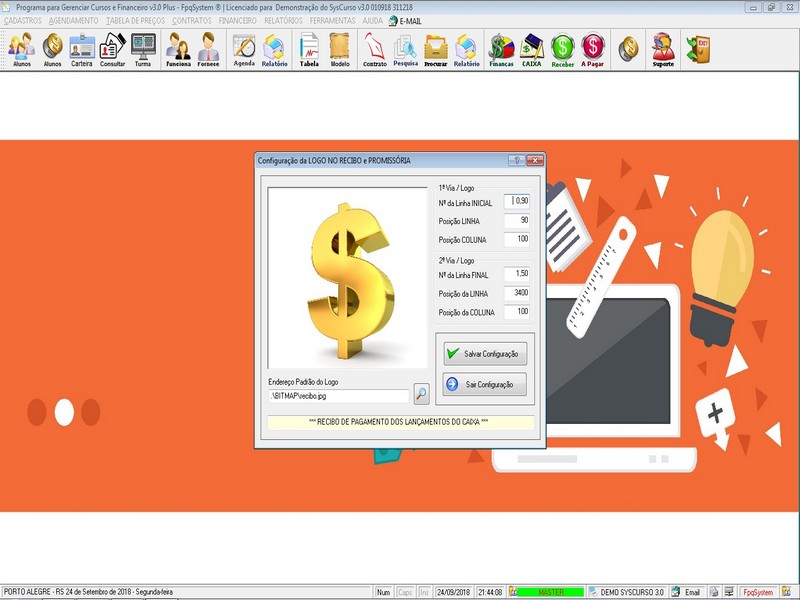800x600 pixels.
Task: Click the time 21:44:08 in status bar
Action: click(x=490, y=592)
